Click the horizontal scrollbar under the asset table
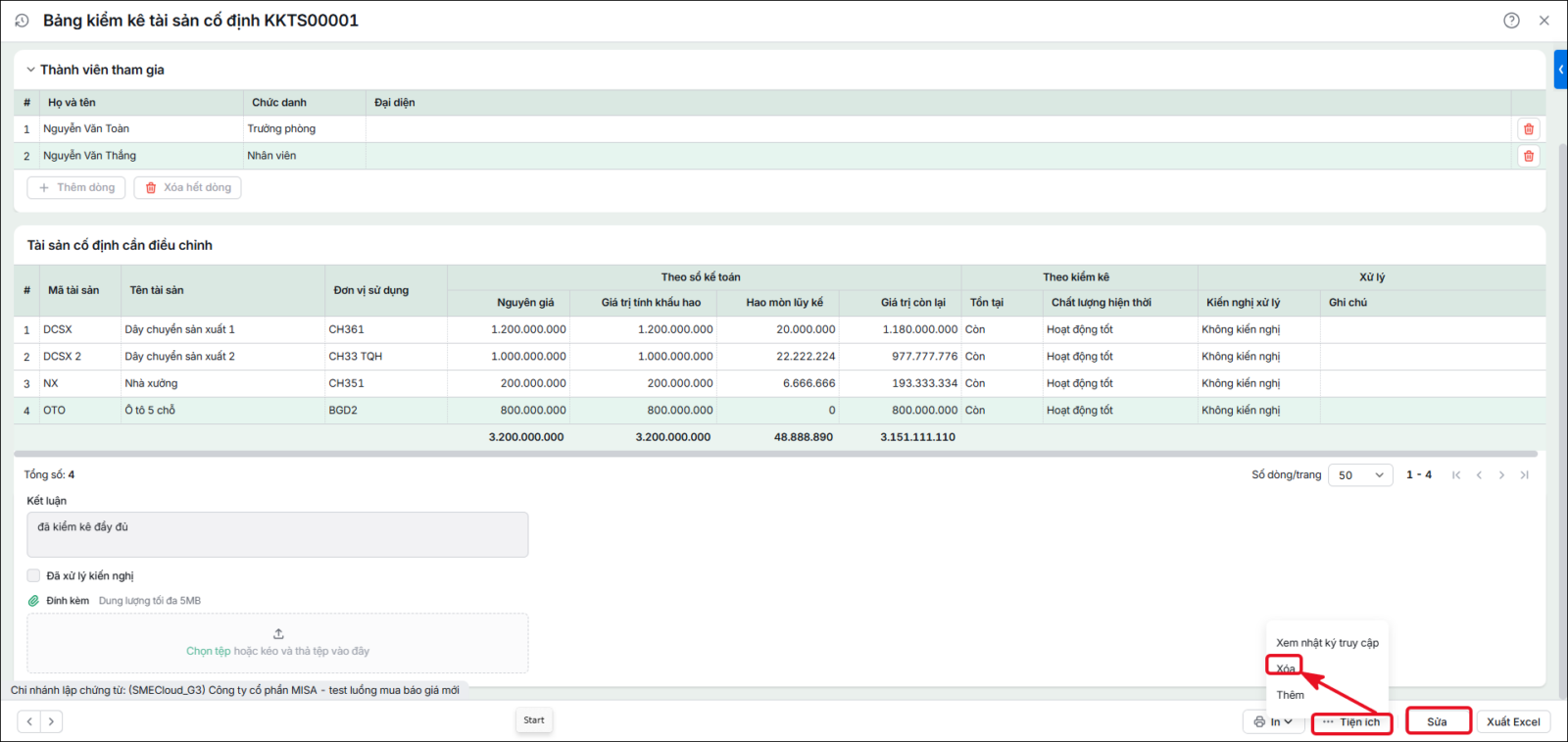This screenshot has height=742, width=1568. pos(775,454)
